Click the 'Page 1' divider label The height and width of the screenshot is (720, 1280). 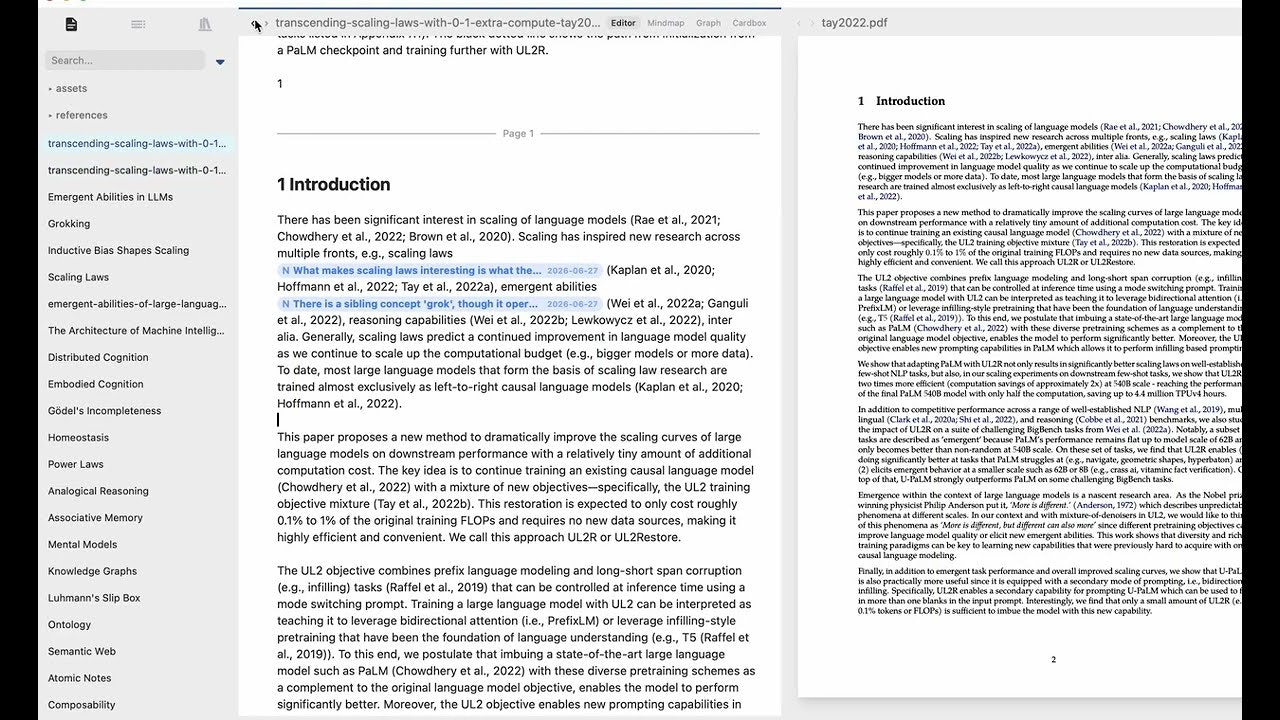tap(518, 133)
